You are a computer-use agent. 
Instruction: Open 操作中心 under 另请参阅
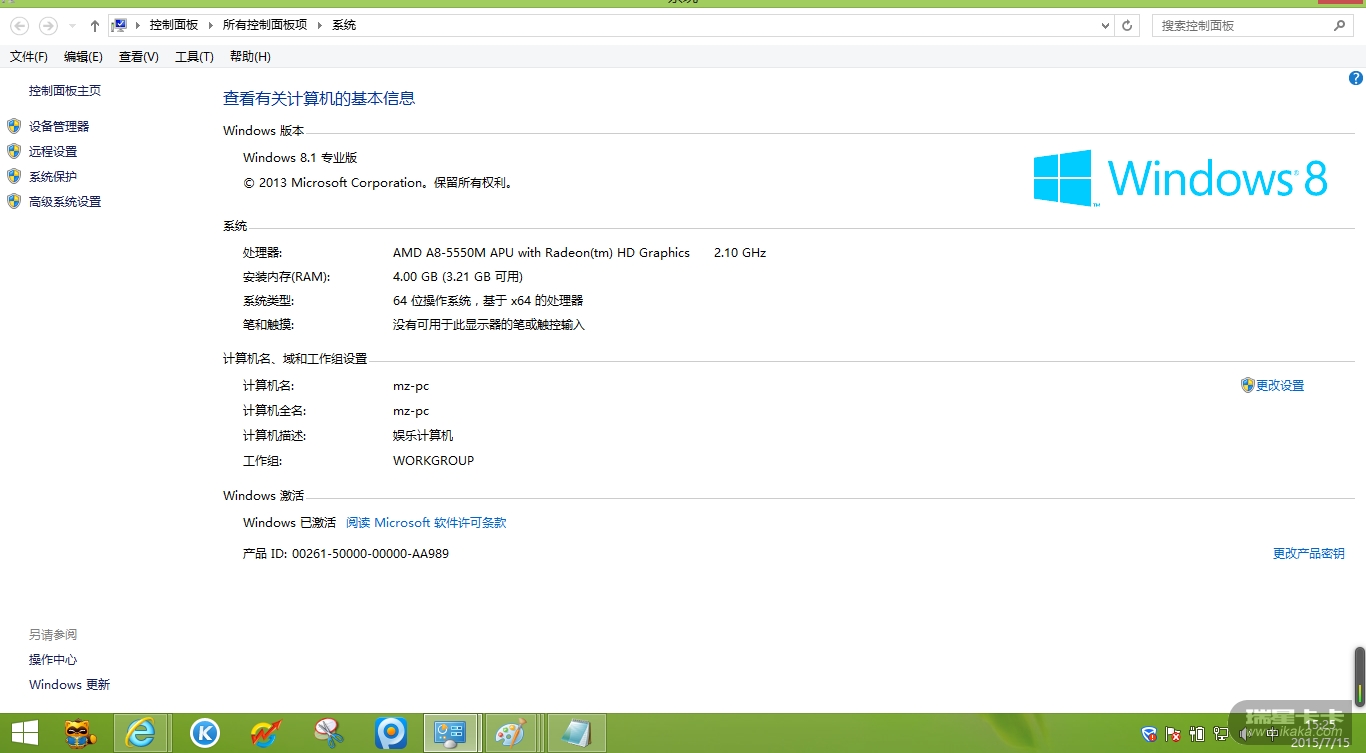(53, 660)
